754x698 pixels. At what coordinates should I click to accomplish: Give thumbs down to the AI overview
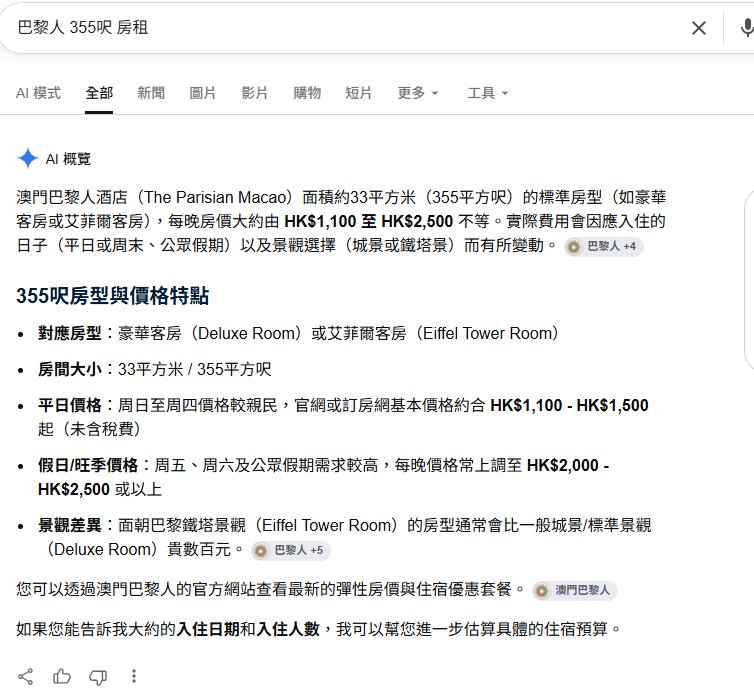point(98,677)
